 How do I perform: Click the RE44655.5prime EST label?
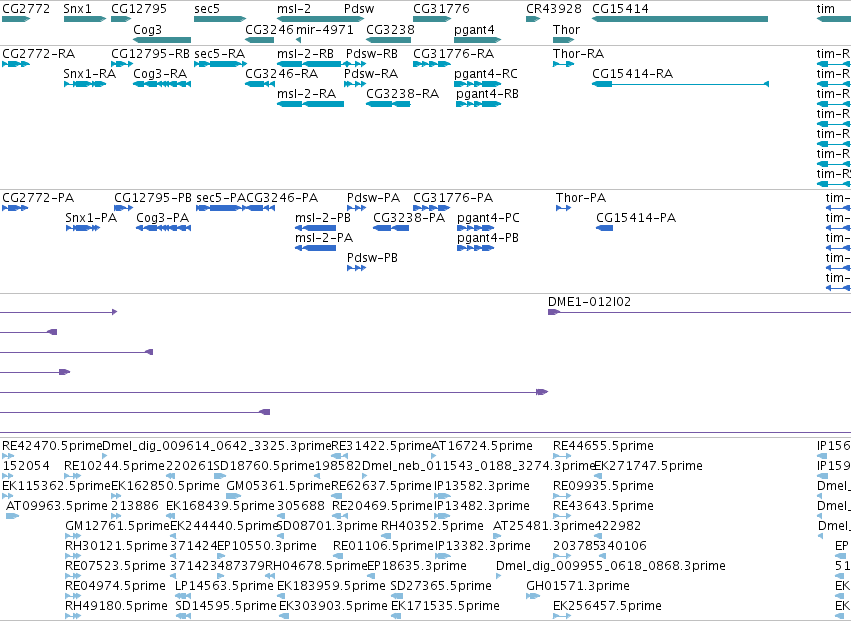pos(604,446)
